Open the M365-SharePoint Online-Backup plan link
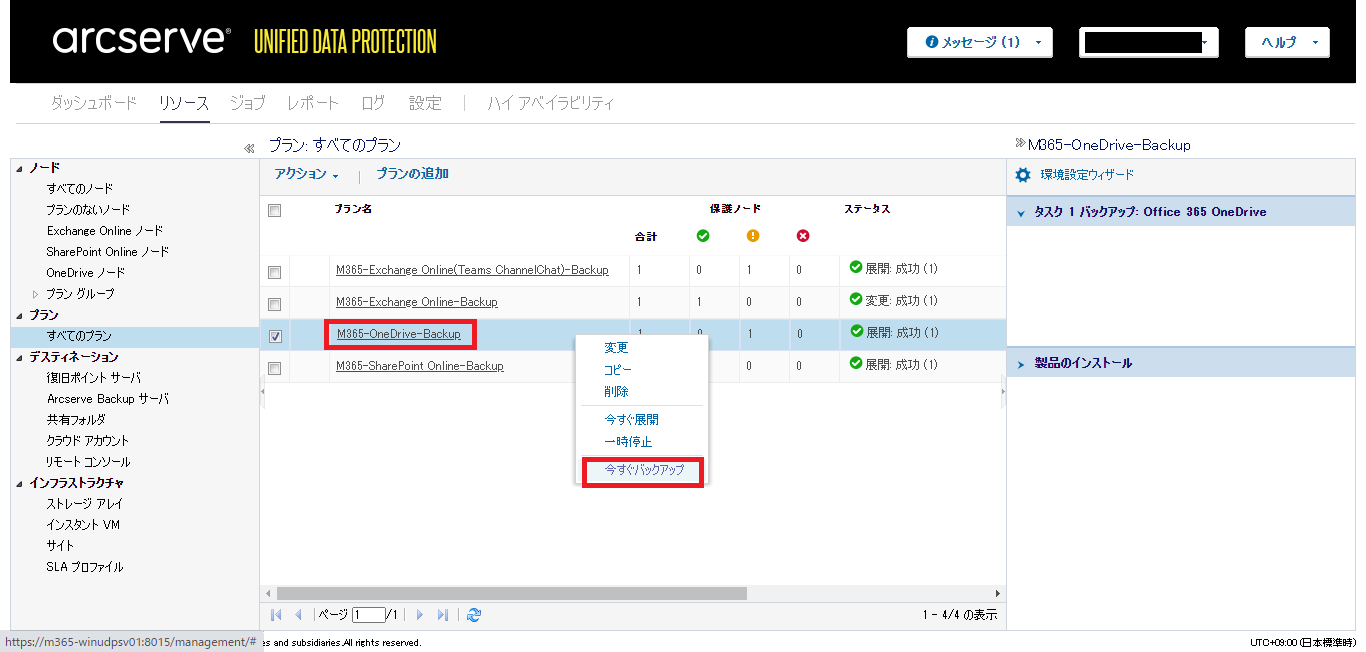1366x652 pixels. [420, 366]
